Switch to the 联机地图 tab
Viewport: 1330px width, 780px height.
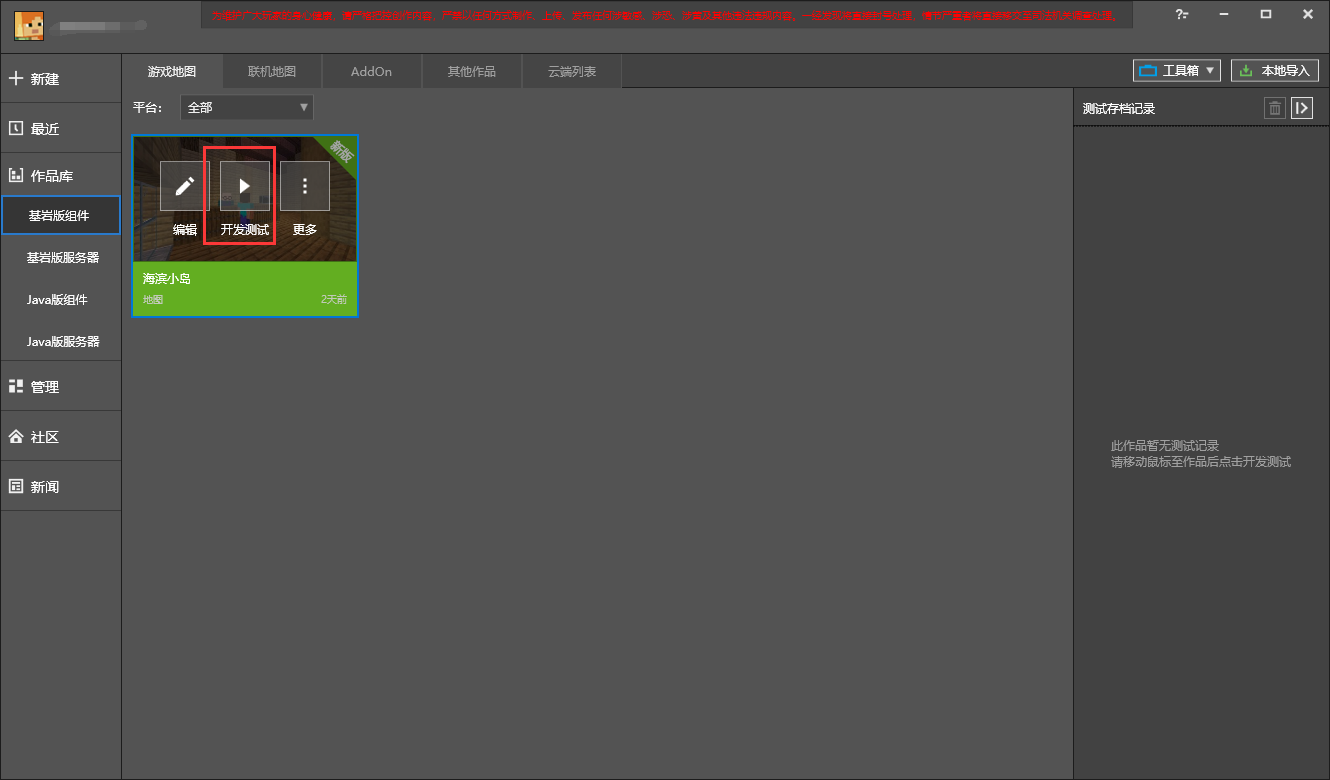pyautogui.click(x=272, y=71)
